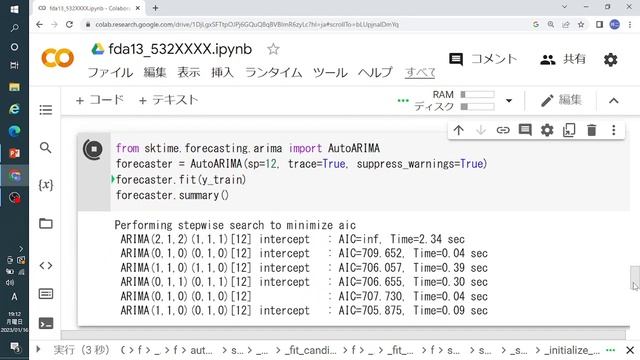Collapse the header with chevron
Image resolution: width=640 pixels, height=360 pixels.
point(613,101)
